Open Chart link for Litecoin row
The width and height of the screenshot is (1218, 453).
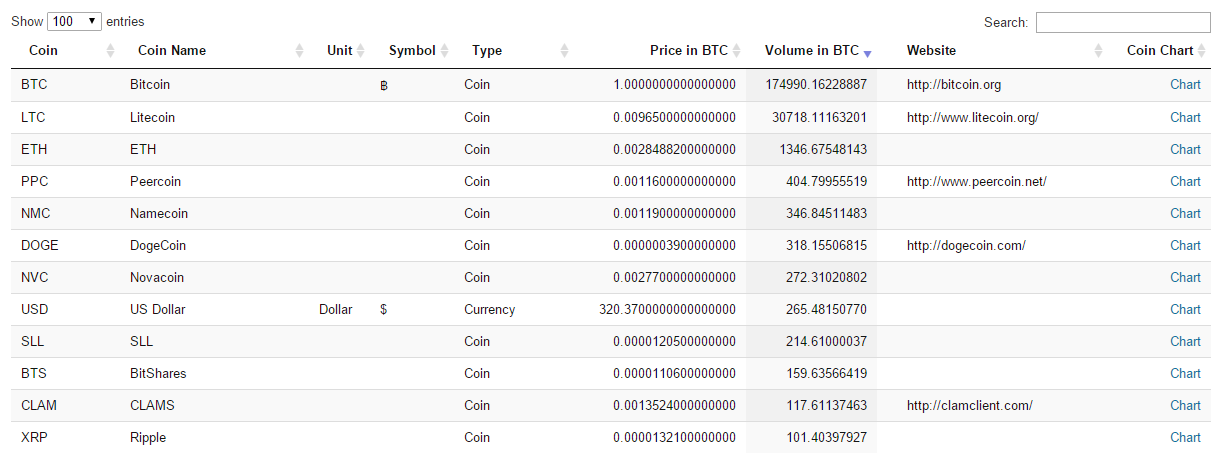coord(1185,117)
